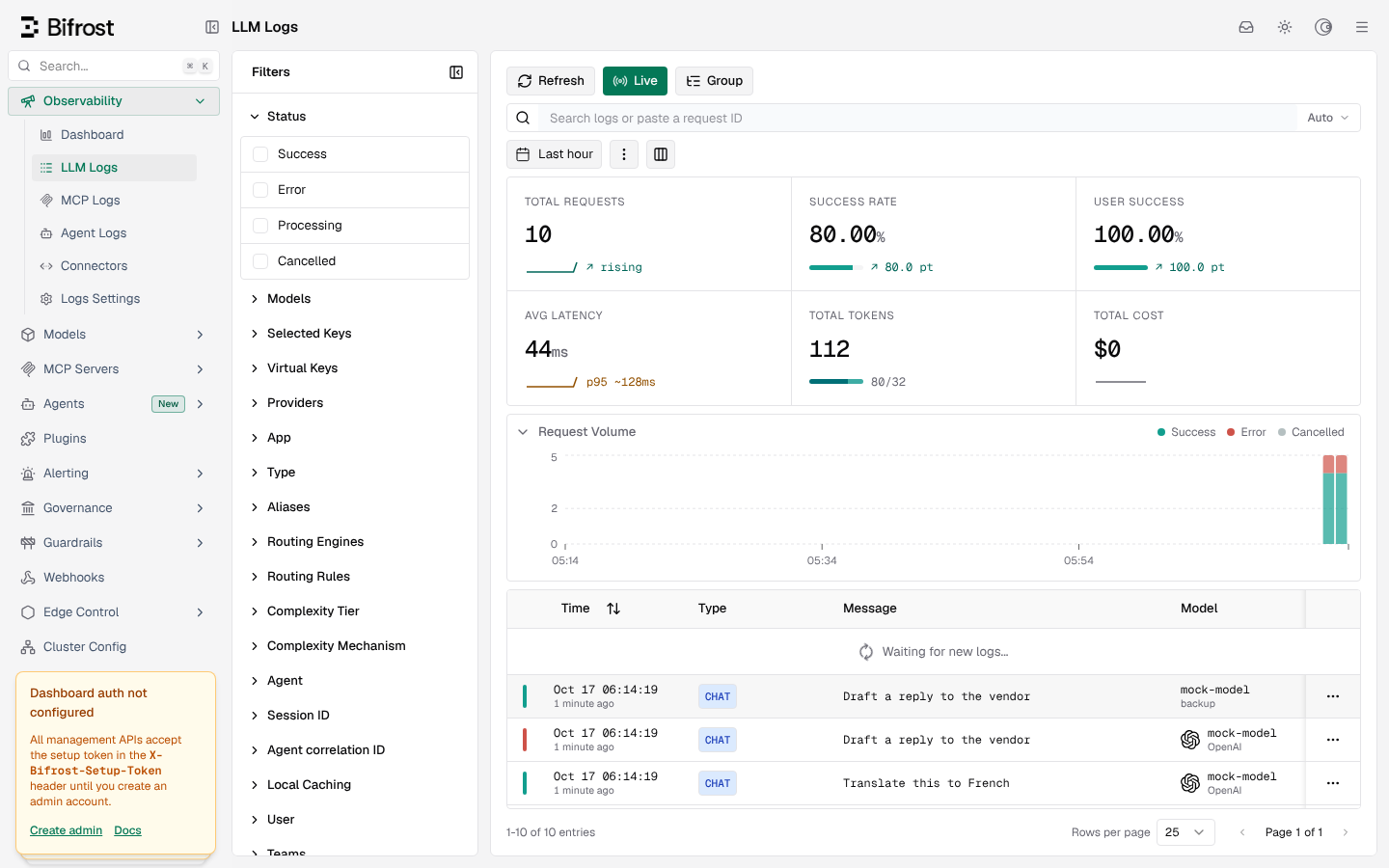Open Agent Logs page
1389x868 pixels.
114,233
